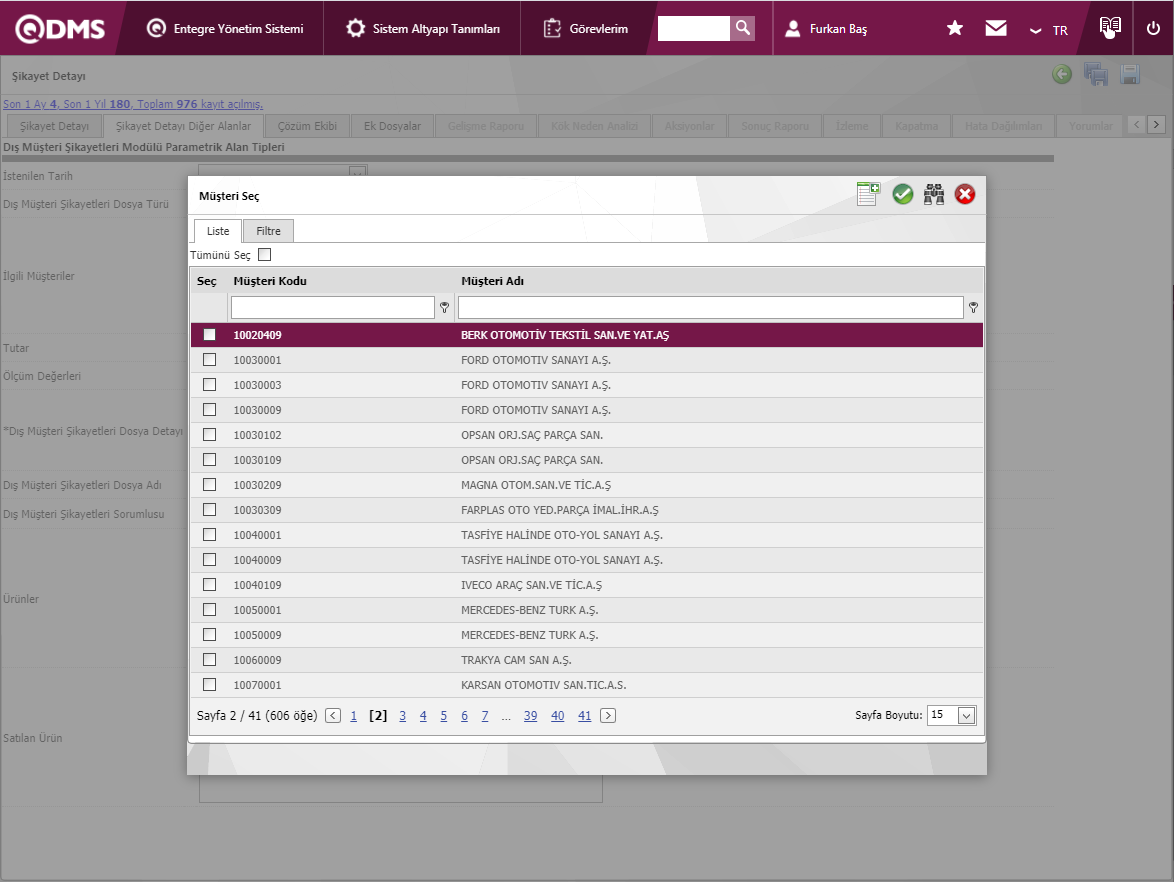
Task: Open the Entegre Yönetim Sistemi menu
Action: click(x=225, y=29)
